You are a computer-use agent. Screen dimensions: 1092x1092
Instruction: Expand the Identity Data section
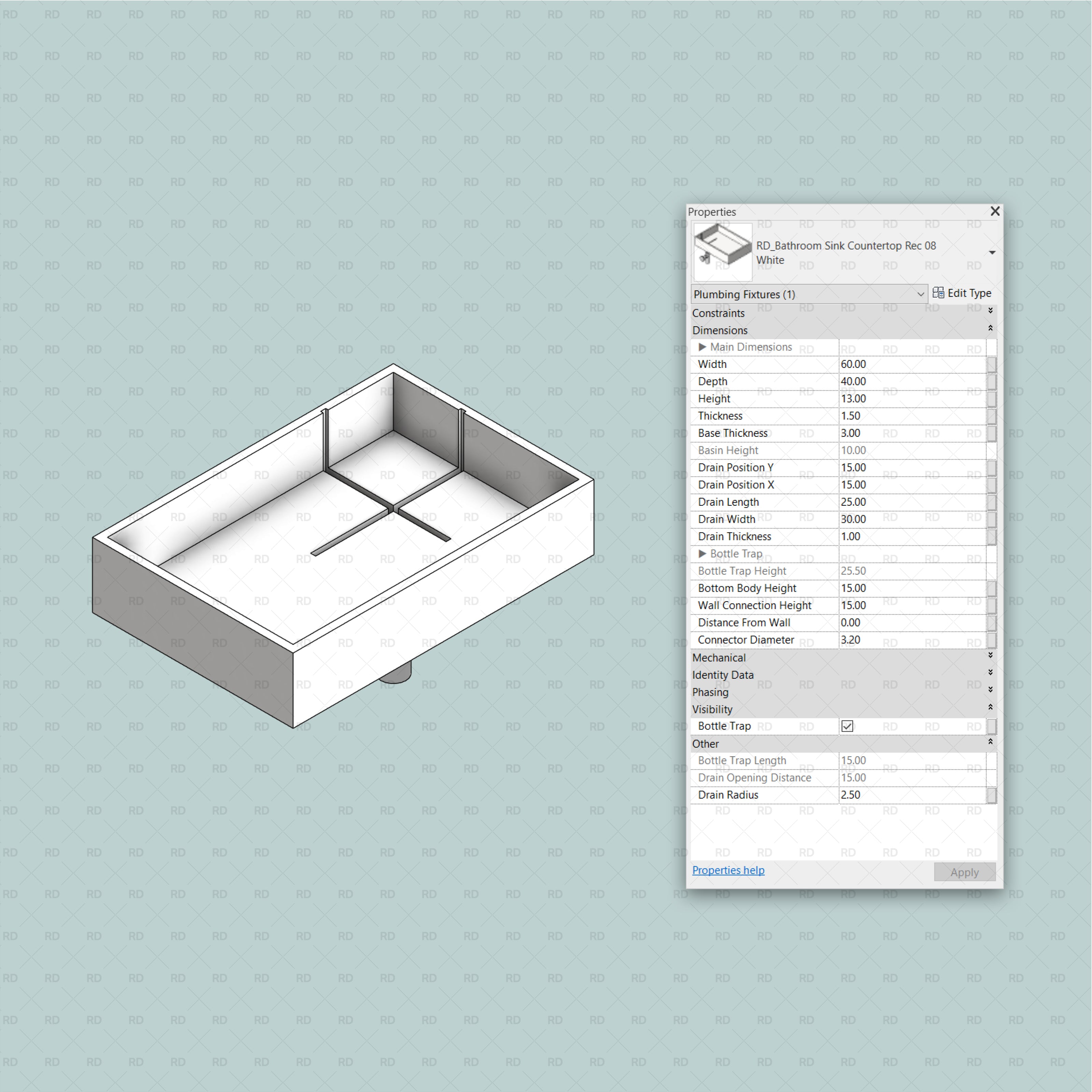990,673
